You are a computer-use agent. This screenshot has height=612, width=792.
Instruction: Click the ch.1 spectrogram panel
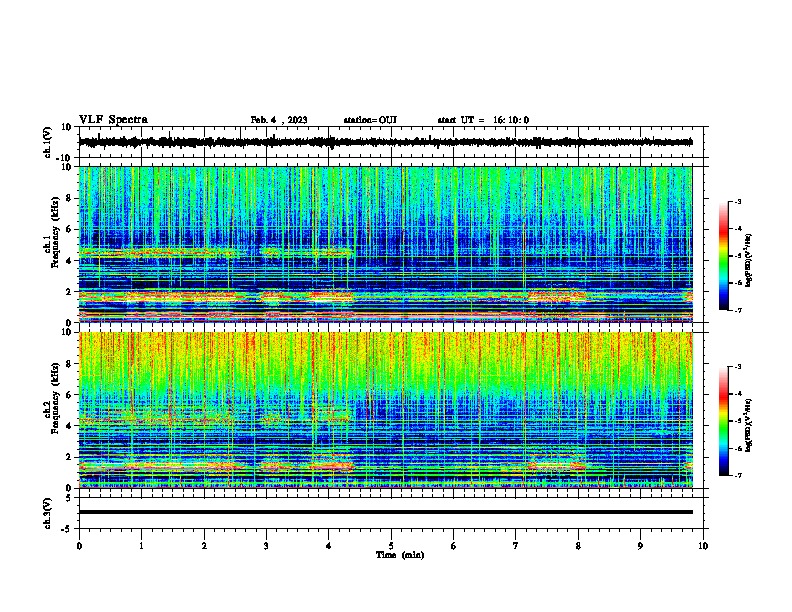(x=385, y=244)
